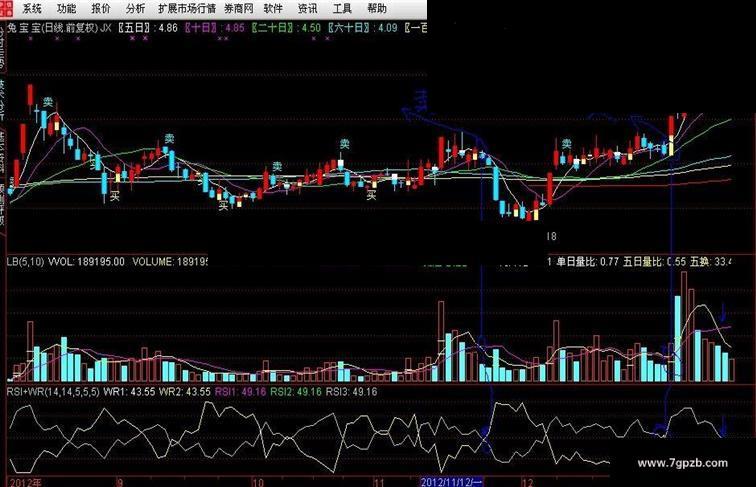Open the 帮助 menu
This screenshot has width=756, height=487.
click(377, 8)
